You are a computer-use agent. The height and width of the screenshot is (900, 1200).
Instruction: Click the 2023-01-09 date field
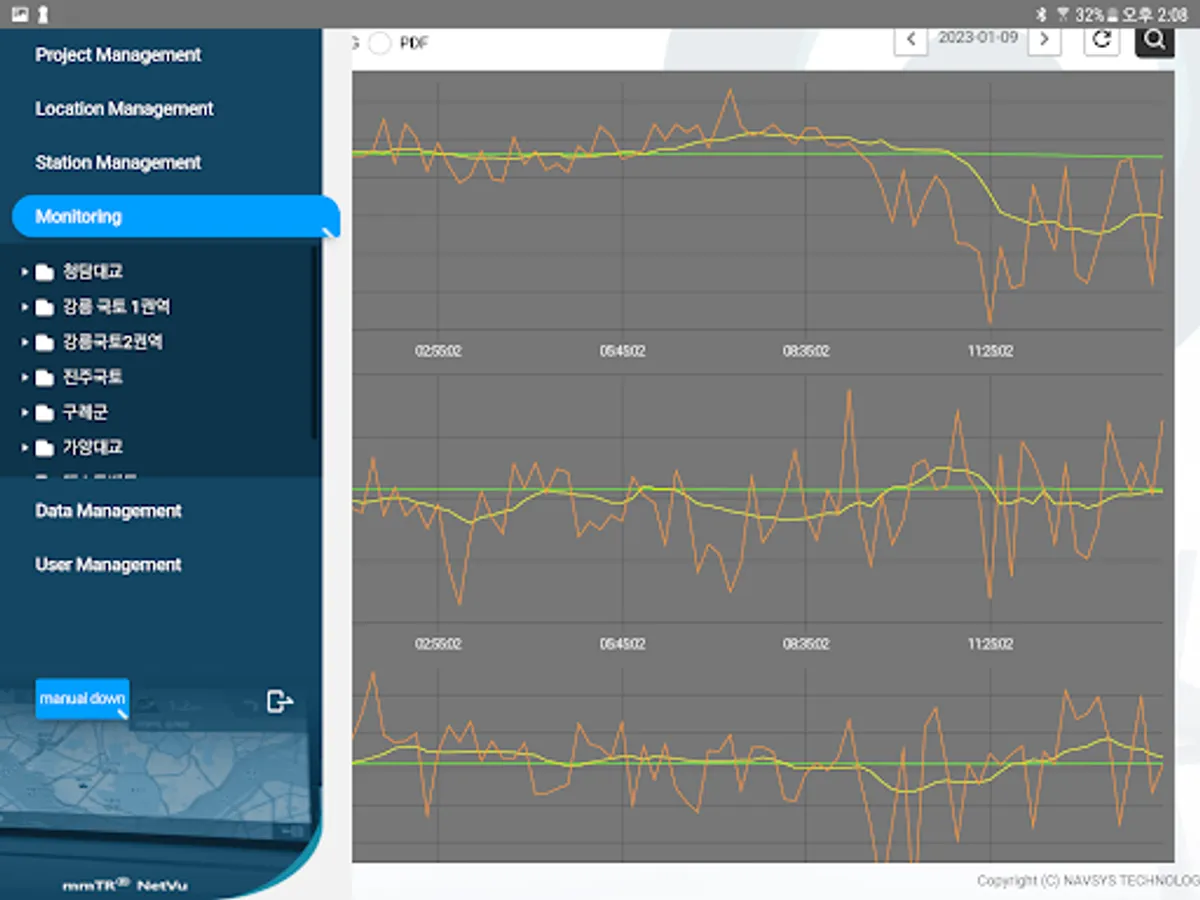click(x=978, y=38)
